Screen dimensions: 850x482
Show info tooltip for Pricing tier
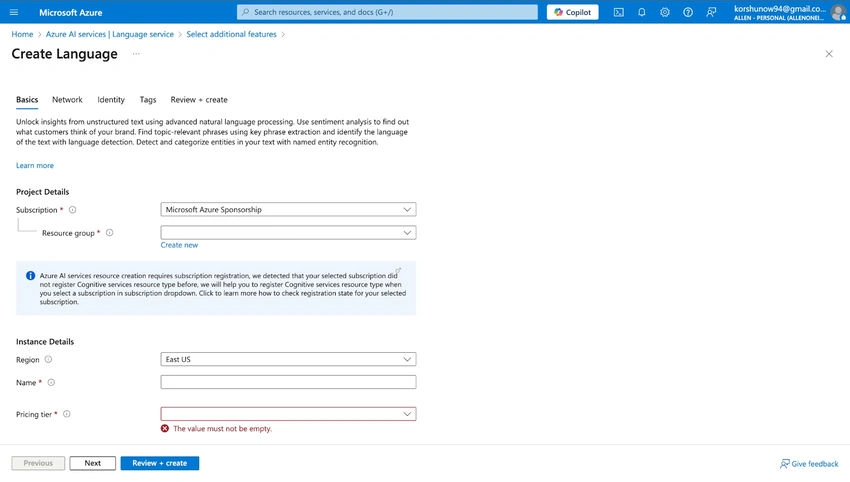pos(67,414)
